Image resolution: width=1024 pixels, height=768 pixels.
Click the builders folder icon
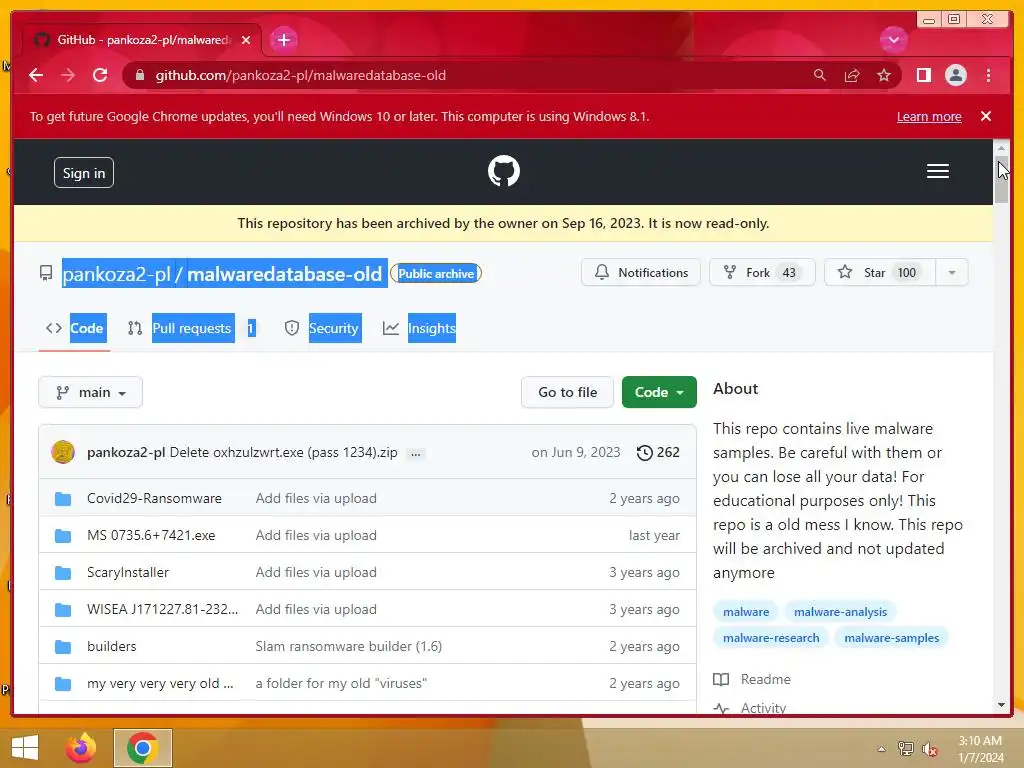coord(63,647)
